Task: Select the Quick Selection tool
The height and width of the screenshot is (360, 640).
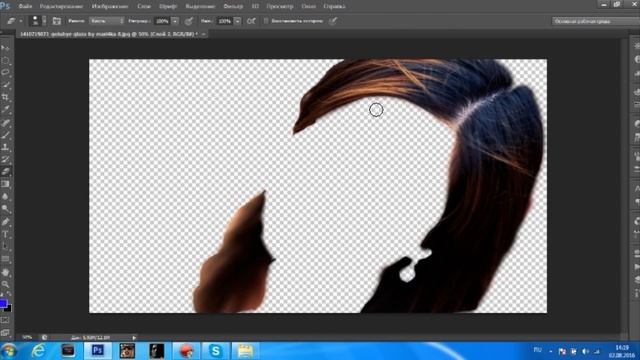Action: (5, 85)
